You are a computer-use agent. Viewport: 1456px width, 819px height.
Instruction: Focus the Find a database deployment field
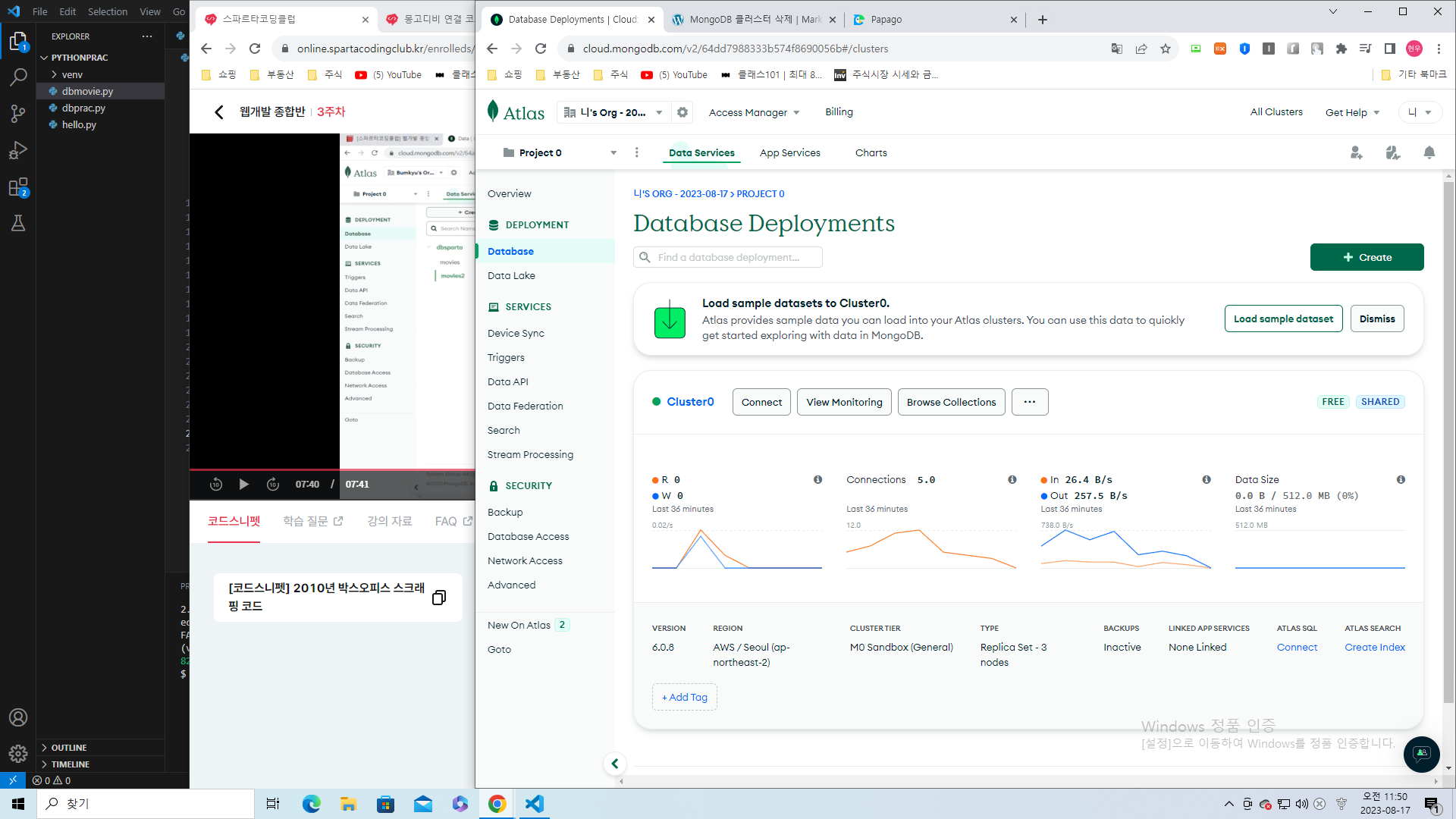coord(727,257)
